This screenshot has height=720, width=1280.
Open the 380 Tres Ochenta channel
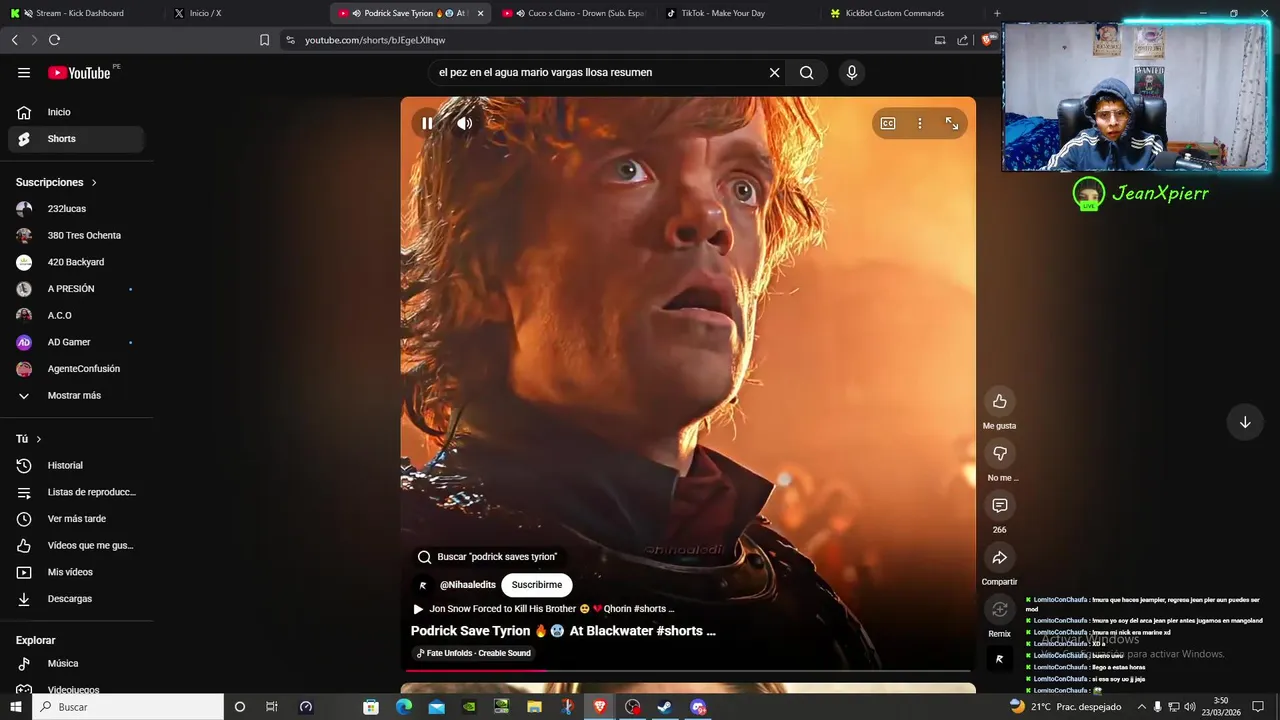pyautogui.click(x=76, y=235)
